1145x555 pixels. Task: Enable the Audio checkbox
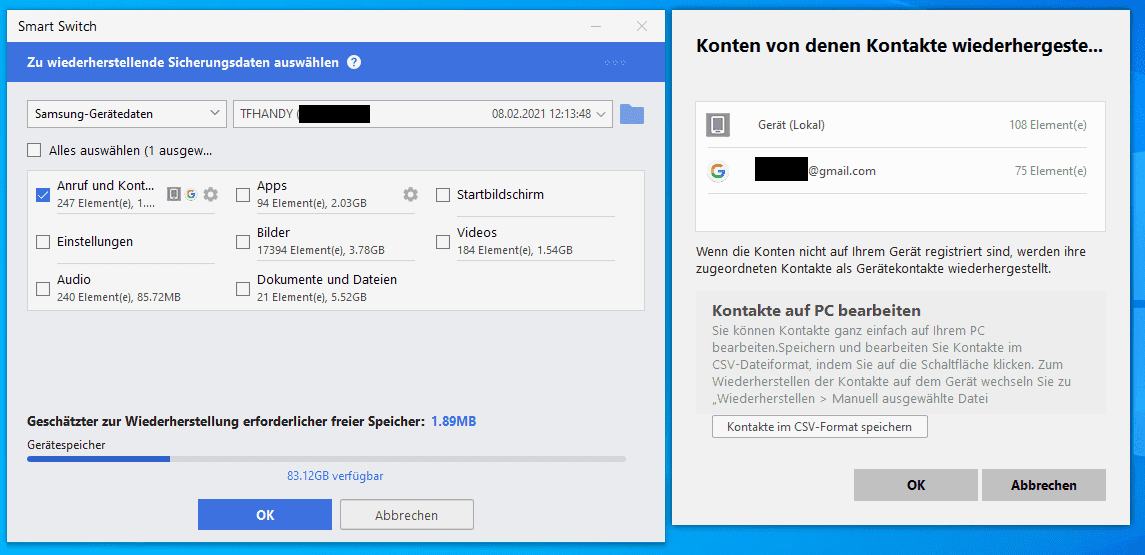(x=42, y=288)
